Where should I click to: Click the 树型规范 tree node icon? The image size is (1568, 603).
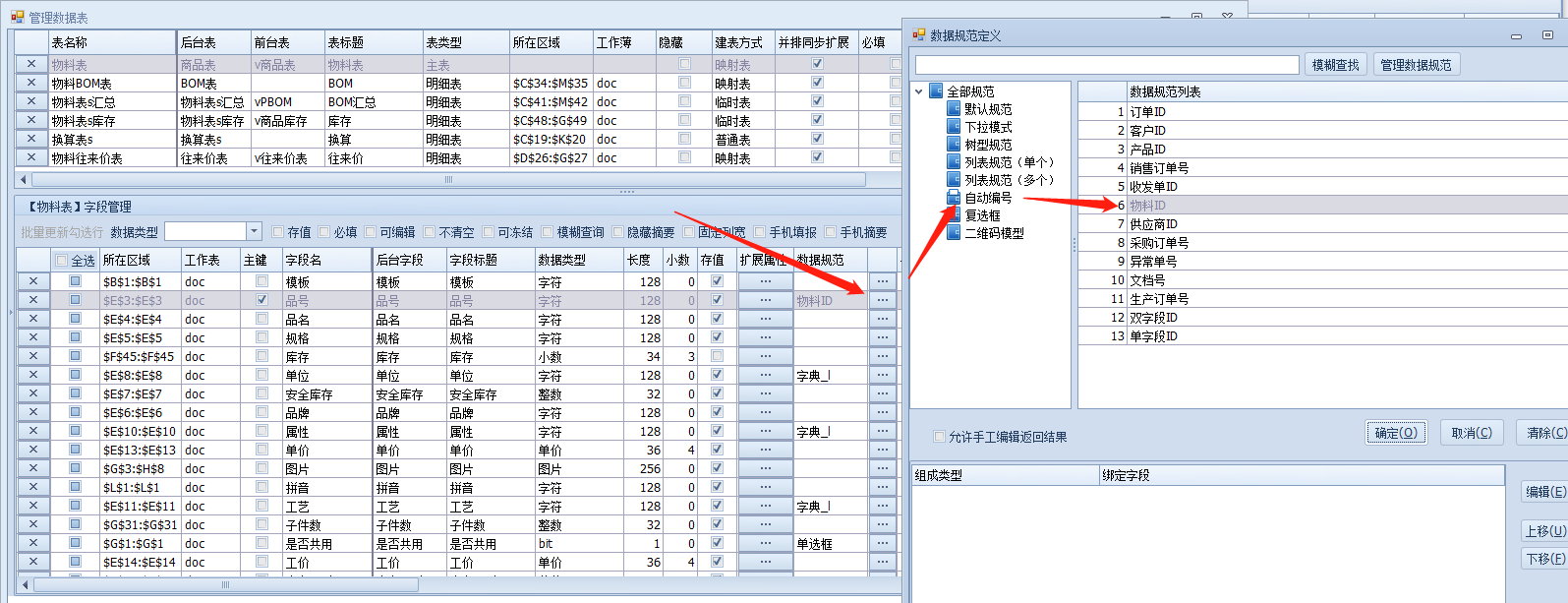pyautogui.click(x=954, y=145)
